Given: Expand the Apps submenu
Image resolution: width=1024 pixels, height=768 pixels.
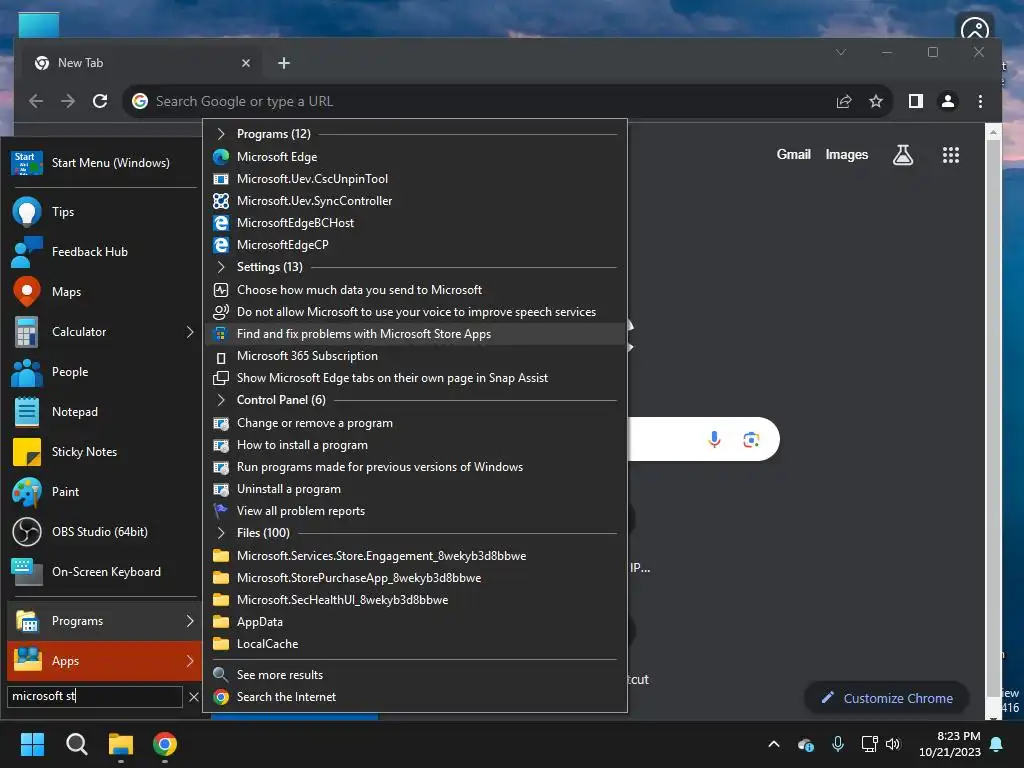Looking at the screenshot, I should [189, 661].
